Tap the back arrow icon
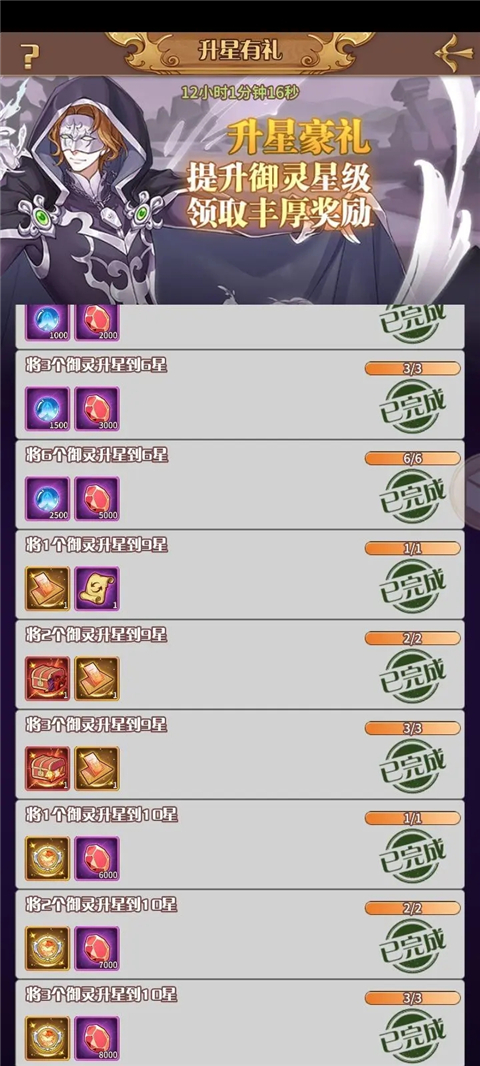 [454, 54]
